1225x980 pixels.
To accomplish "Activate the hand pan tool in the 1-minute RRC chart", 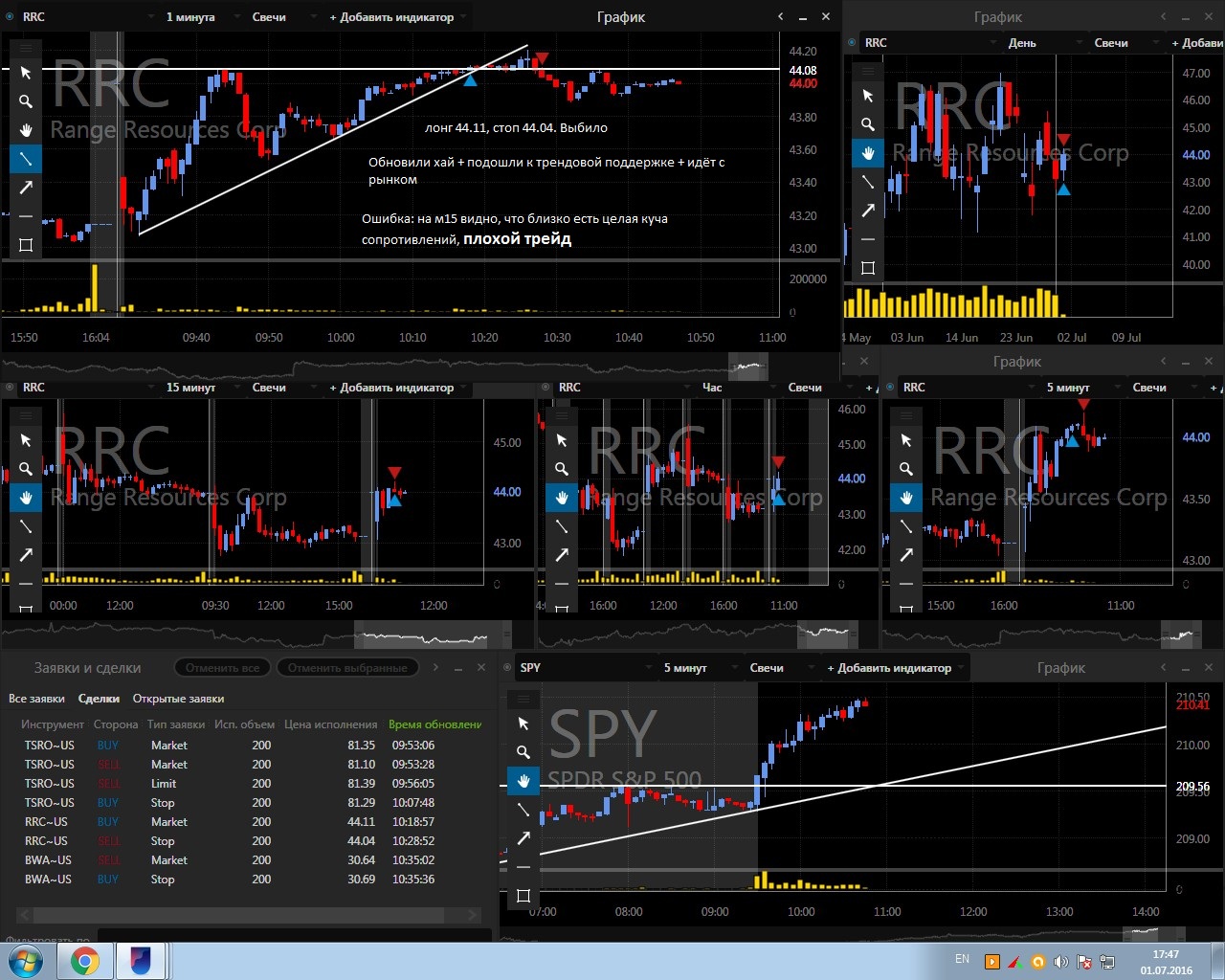I will (x=26, y=130).
